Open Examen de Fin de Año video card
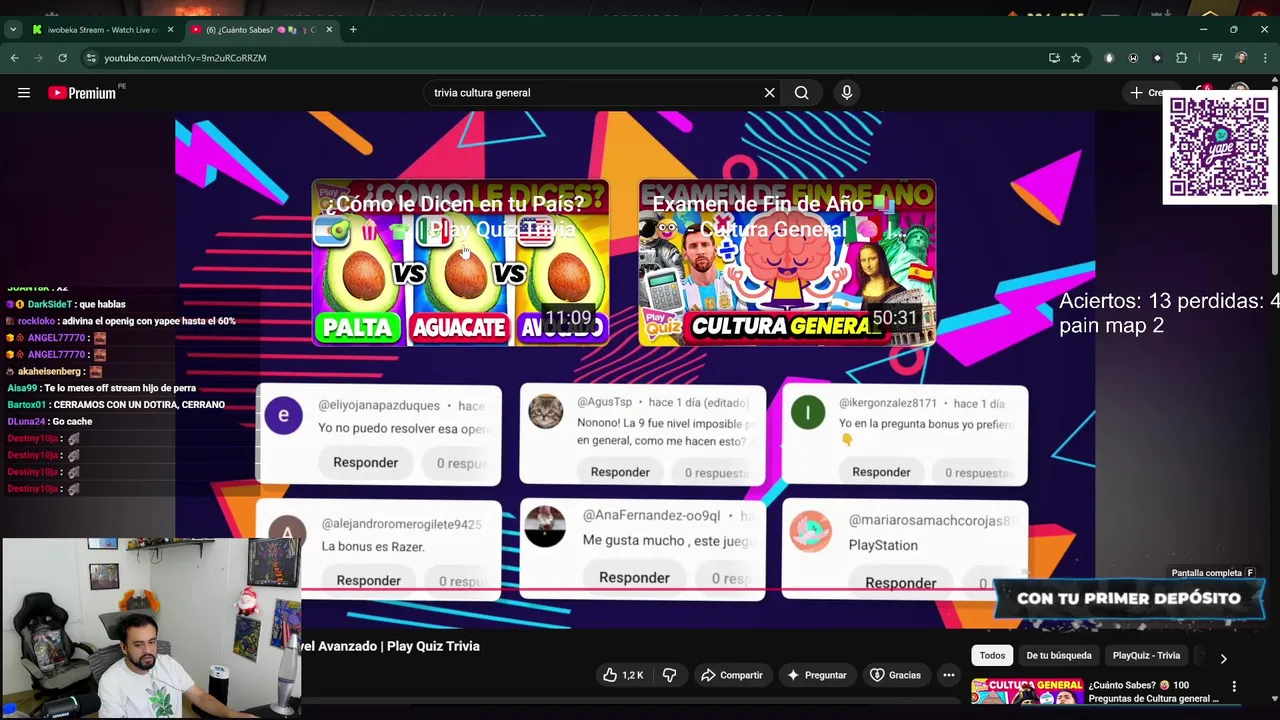 pos(787,263)
